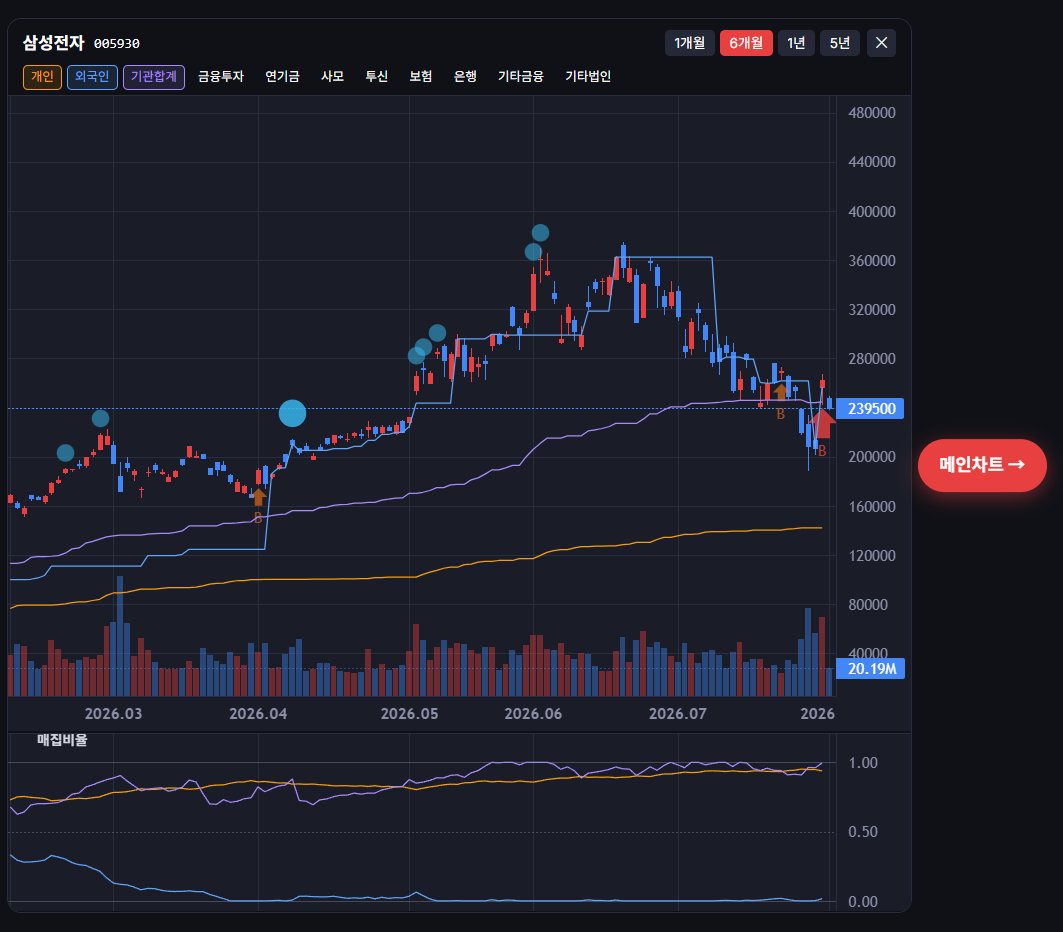Viewport: 1063px width, 932px height.
Task: Click the volume label 20.19M
Action: (870, 669)
